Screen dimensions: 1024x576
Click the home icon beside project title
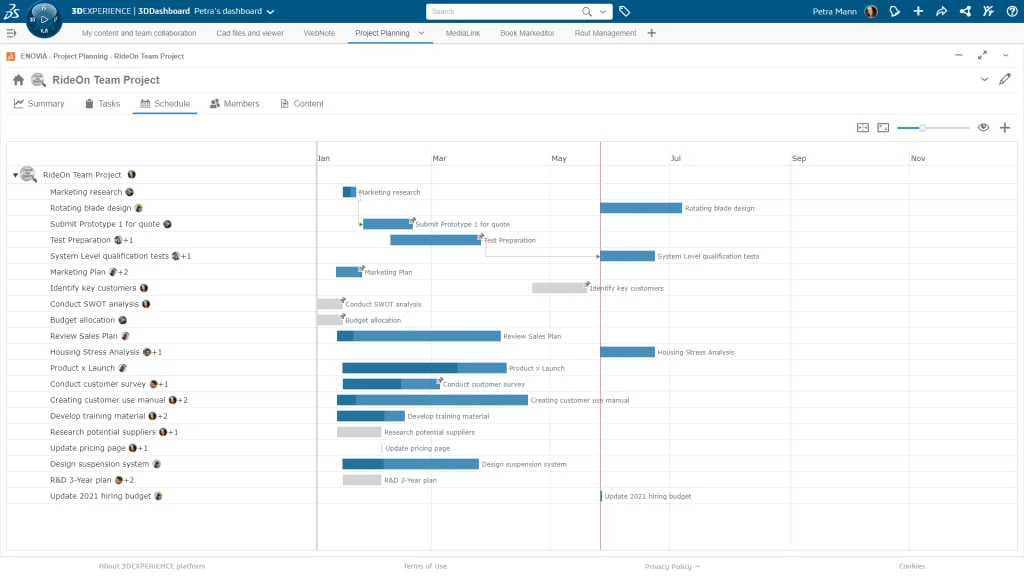18,80
